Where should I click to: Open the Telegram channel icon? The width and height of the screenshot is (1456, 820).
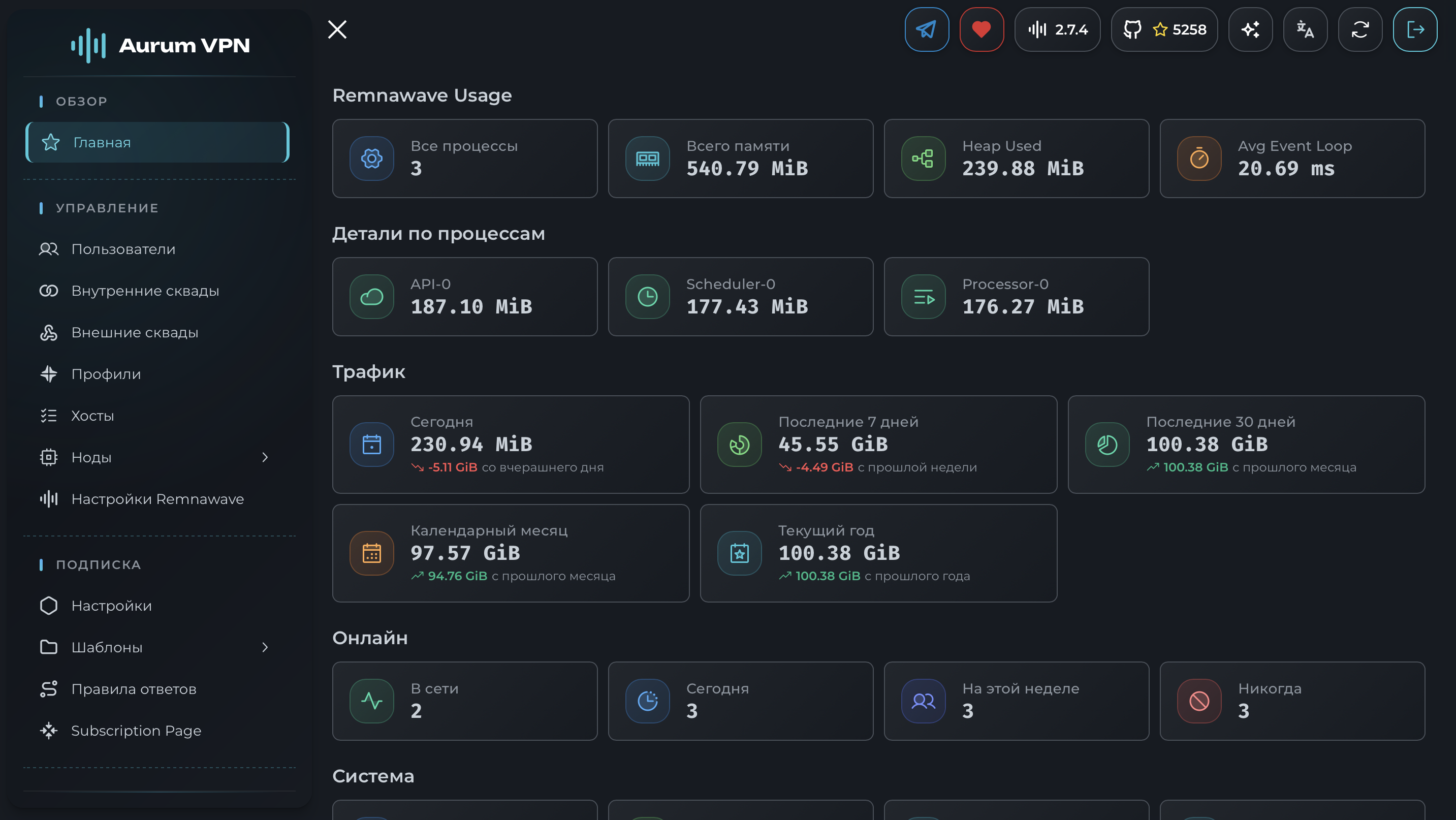tap(927, 29)
